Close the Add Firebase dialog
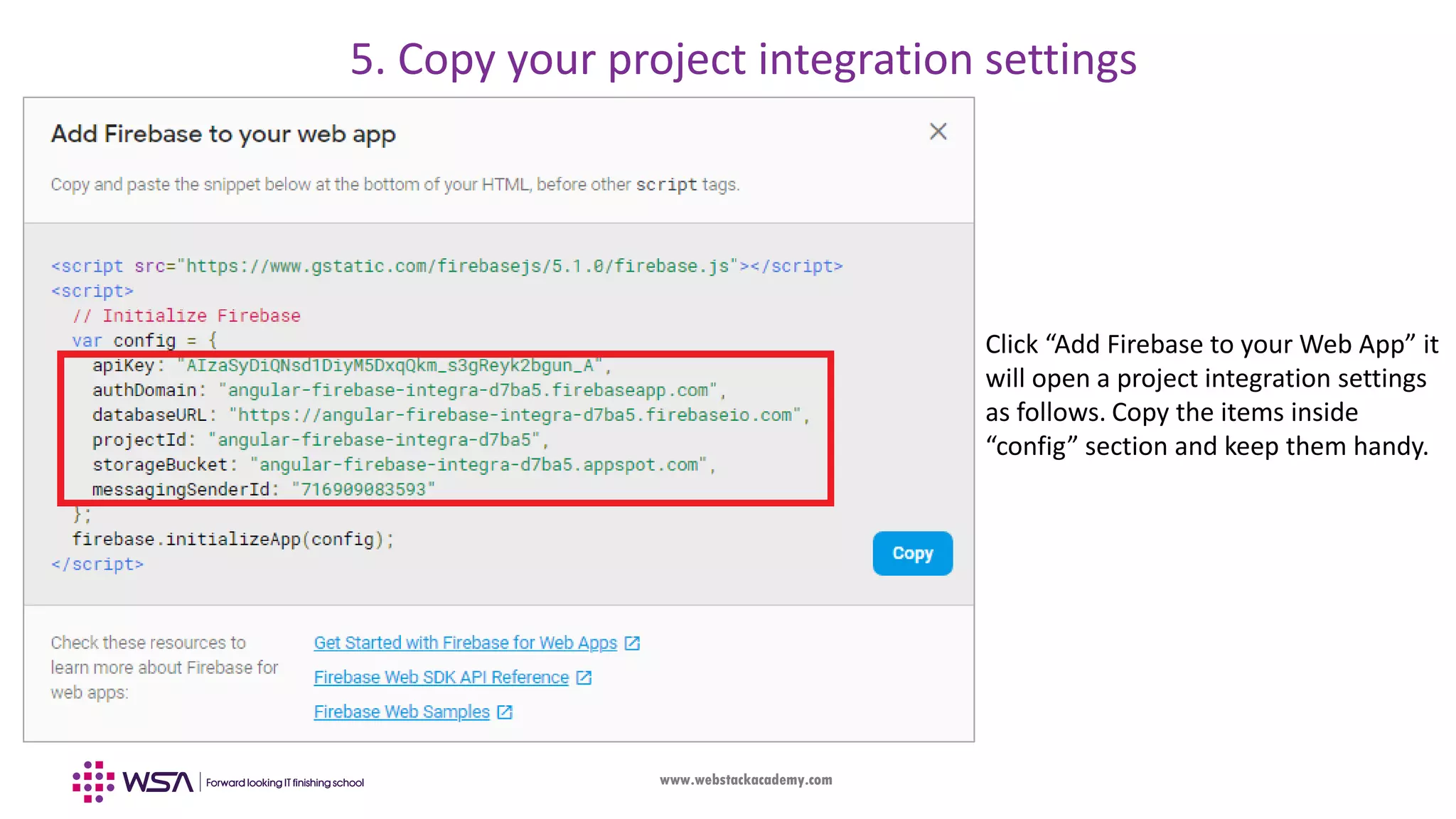The width and height of the screenshot is (1456, 819). tap(938, 132)
